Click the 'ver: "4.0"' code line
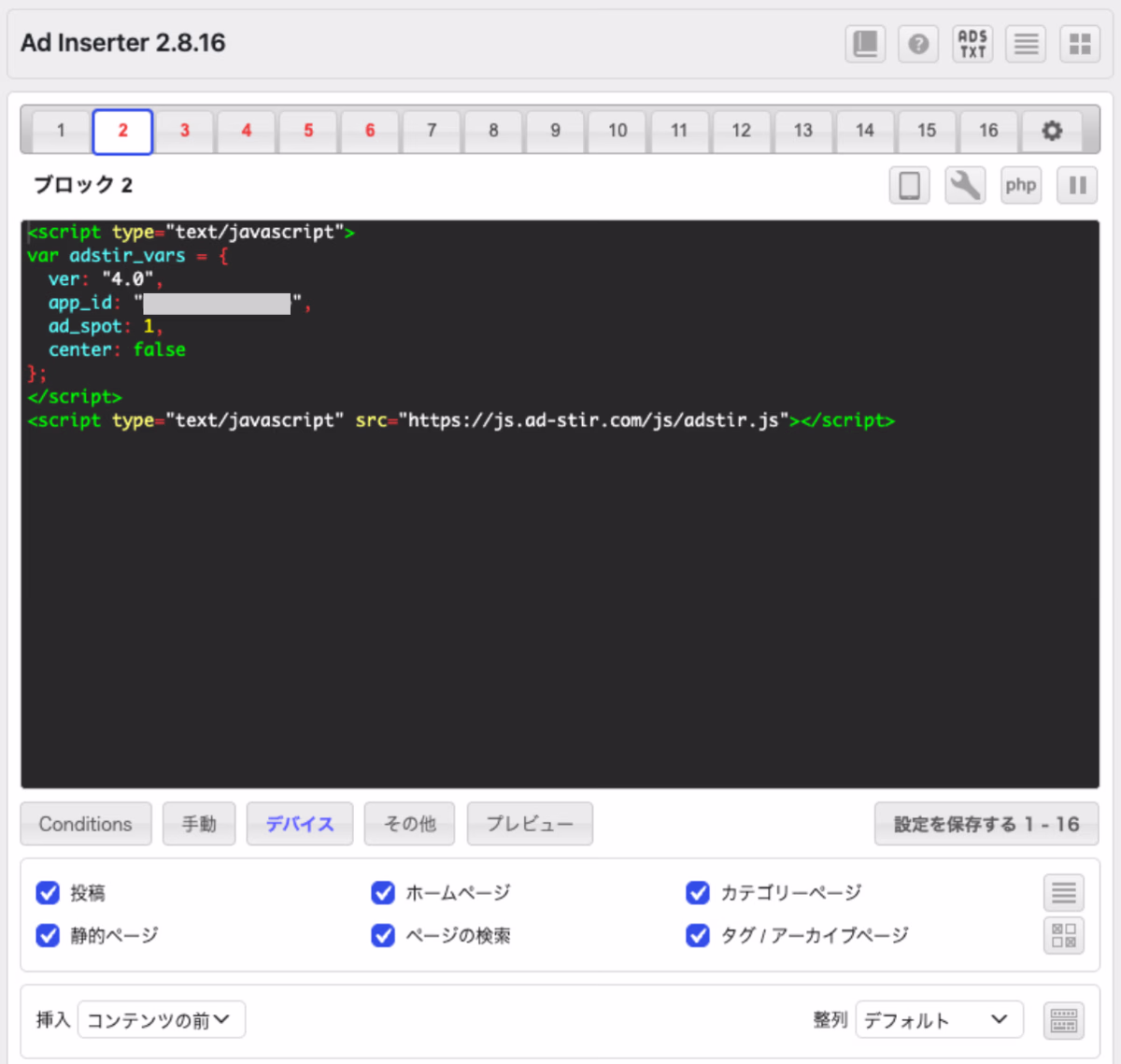 coord(106,279)
